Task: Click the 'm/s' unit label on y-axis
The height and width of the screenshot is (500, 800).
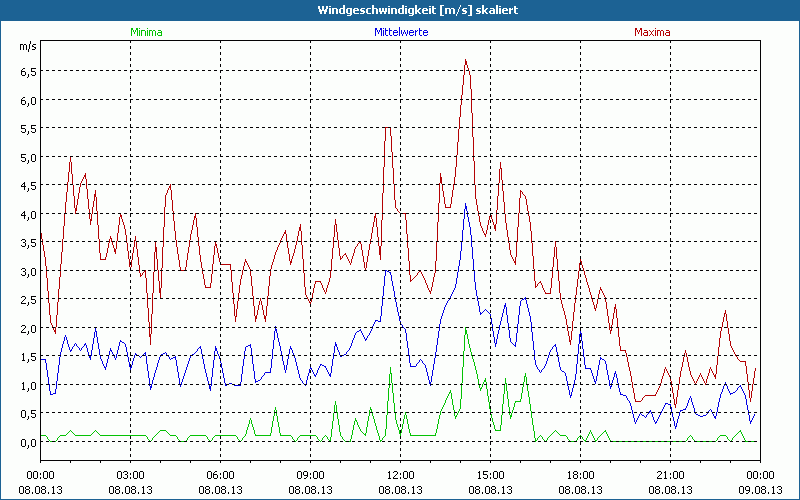Action: [28, 46]
